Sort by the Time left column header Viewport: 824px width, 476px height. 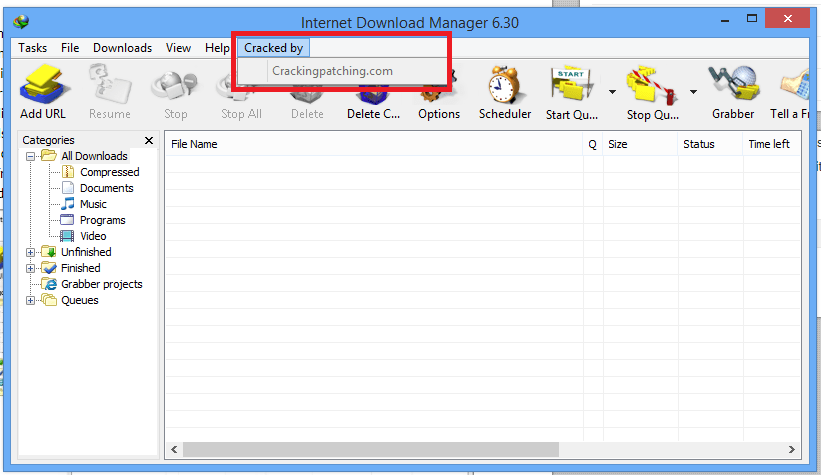pos(771,144)
